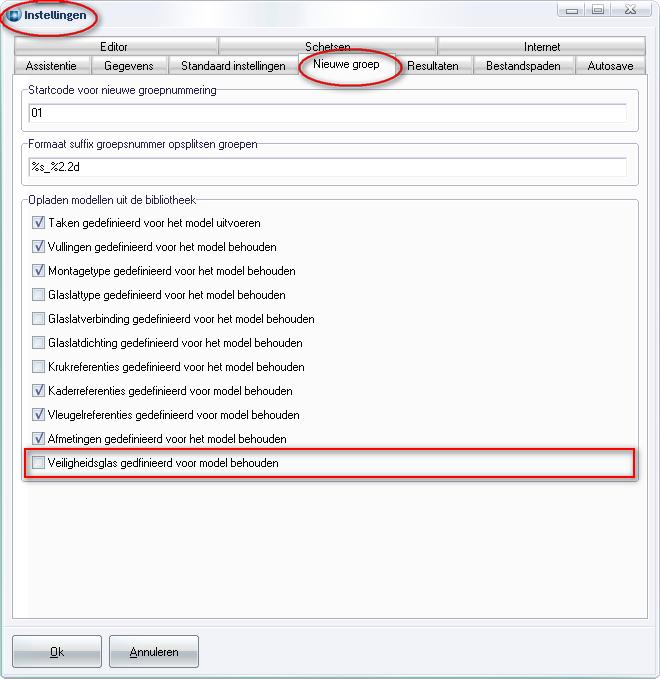Switch to the Internet tab
Image resolution: width=660 pixels, height=679 pixels.
541,46
